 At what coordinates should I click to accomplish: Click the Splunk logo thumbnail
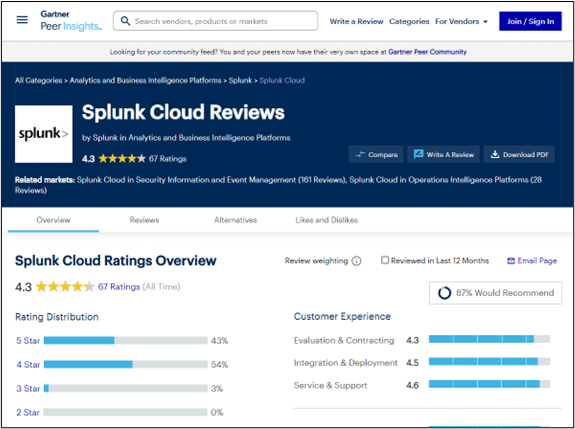tap(44, 134)
